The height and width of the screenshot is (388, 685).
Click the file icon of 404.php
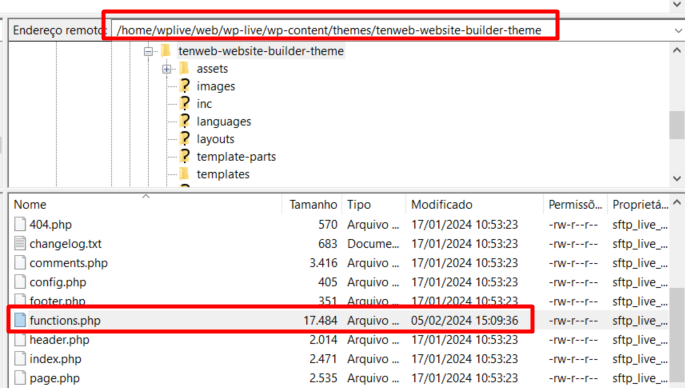click(x=20, y=224)
